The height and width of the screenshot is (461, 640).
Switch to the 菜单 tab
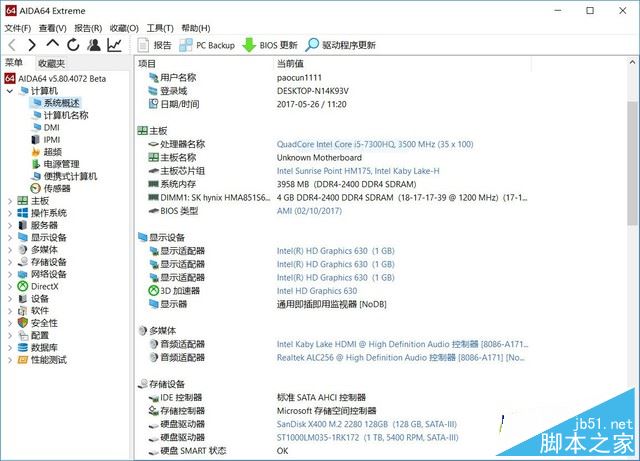tap(14, 63)
